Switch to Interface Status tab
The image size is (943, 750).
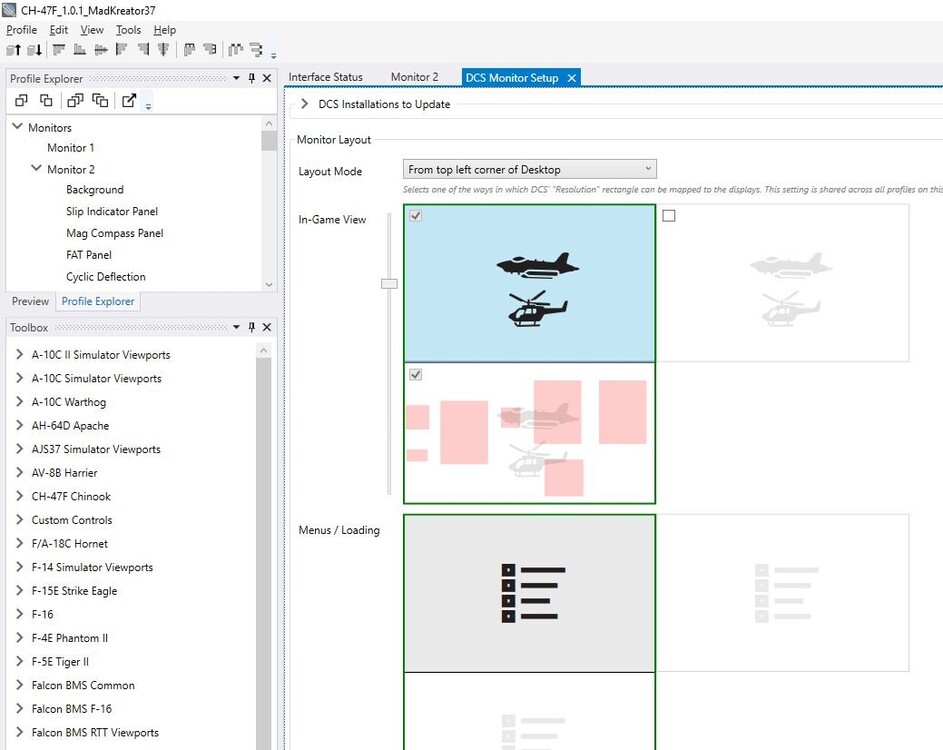[x=325, y=77]
